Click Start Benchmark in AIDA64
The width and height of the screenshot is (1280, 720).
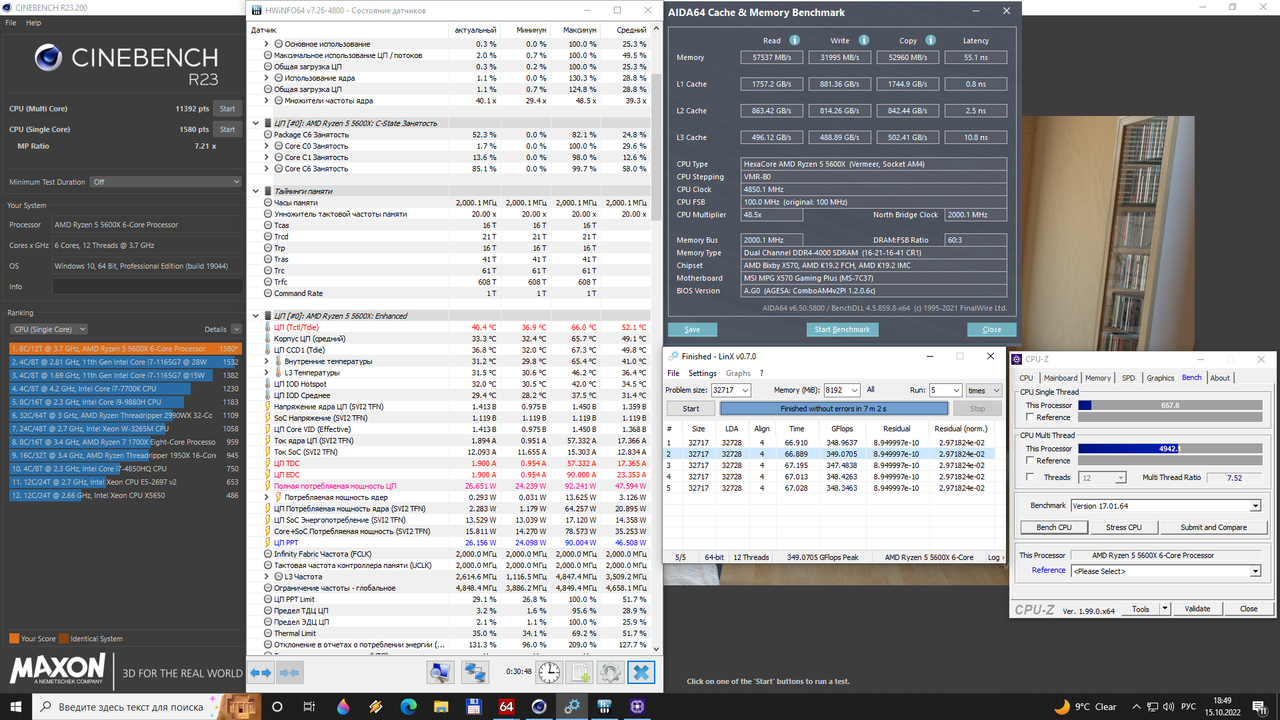tap(842, 329)
